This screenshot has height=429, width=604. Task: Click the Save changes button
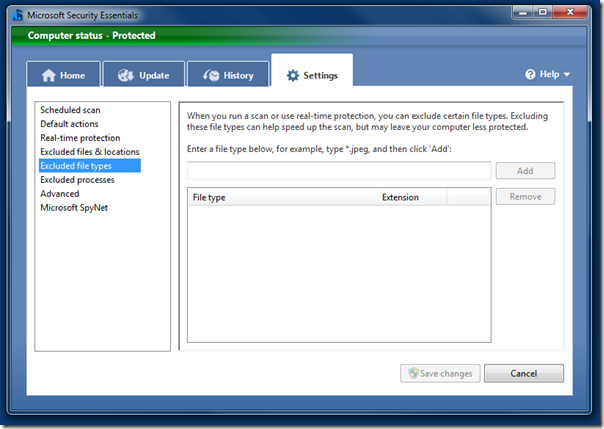[440, 373]
